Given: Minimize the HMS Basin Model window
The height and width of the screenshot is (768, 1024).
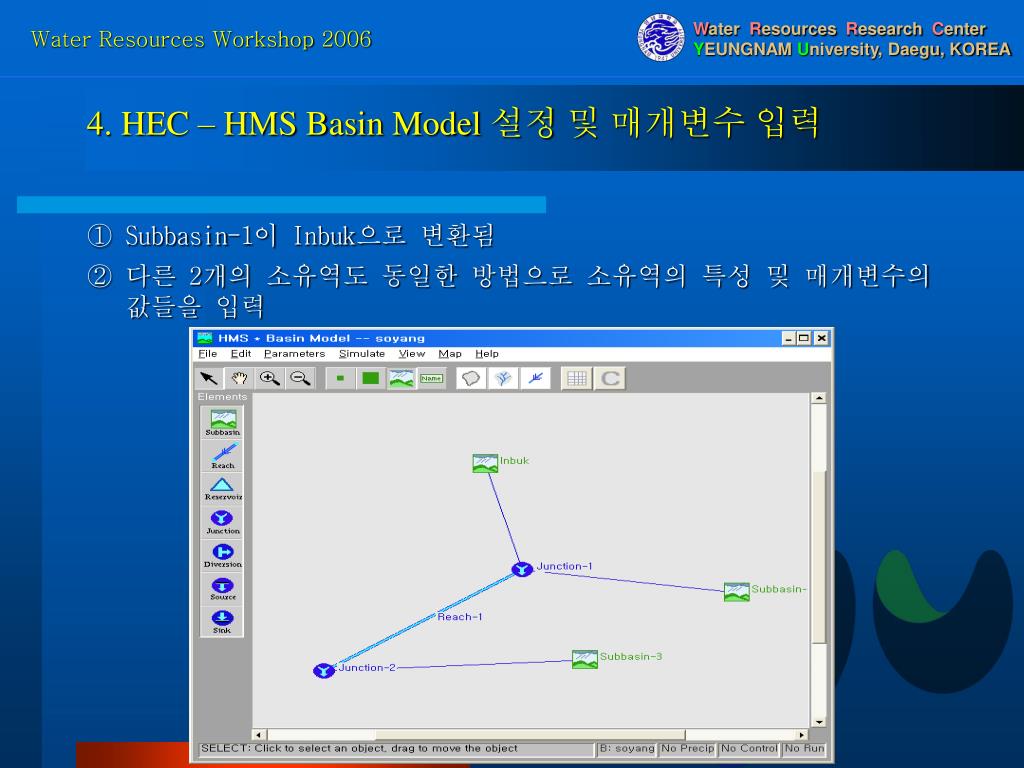Looking at the screenshot, I should coord(789,338).
